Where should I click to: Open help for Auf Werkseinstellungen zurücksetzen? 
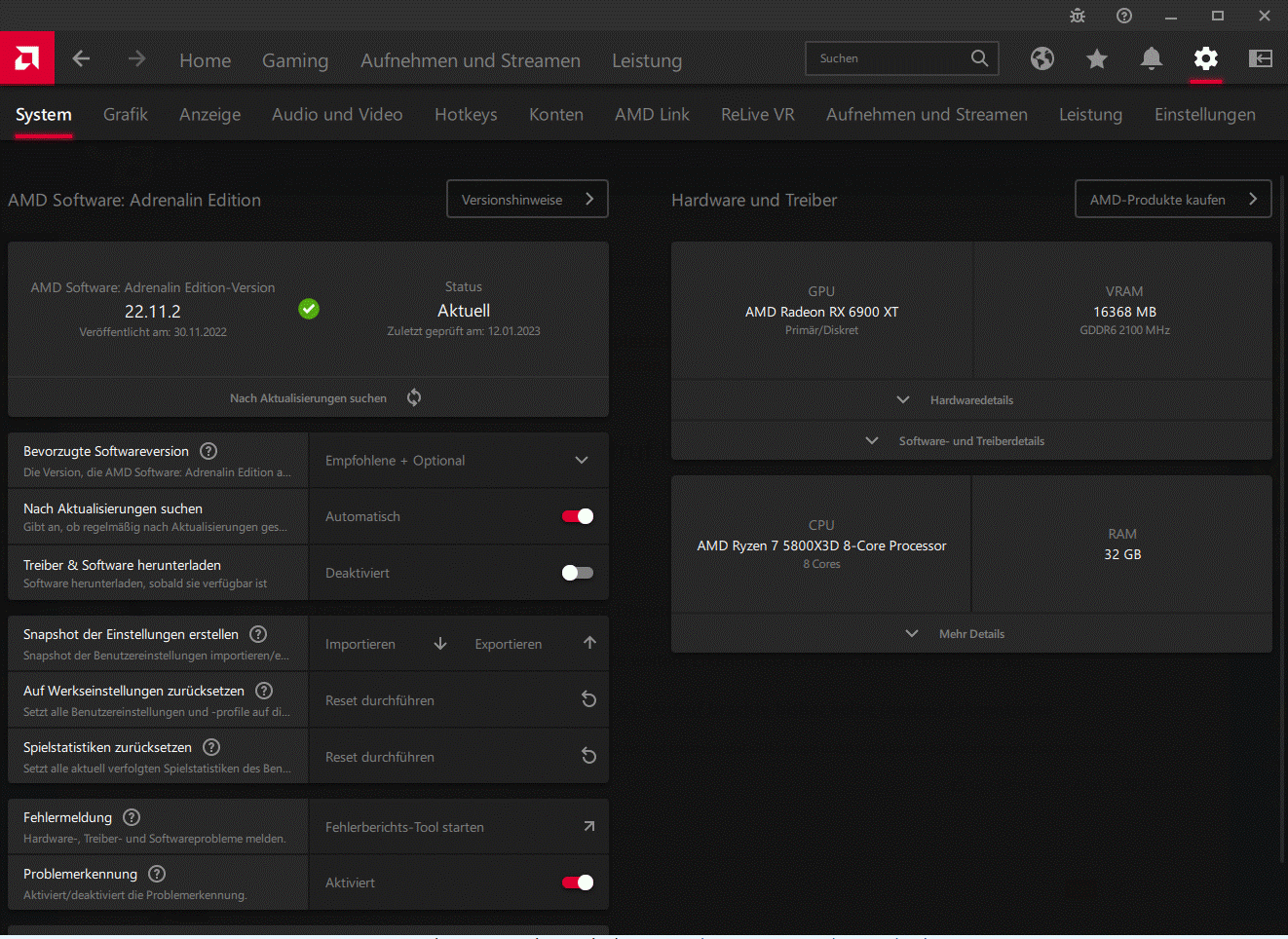264,691
